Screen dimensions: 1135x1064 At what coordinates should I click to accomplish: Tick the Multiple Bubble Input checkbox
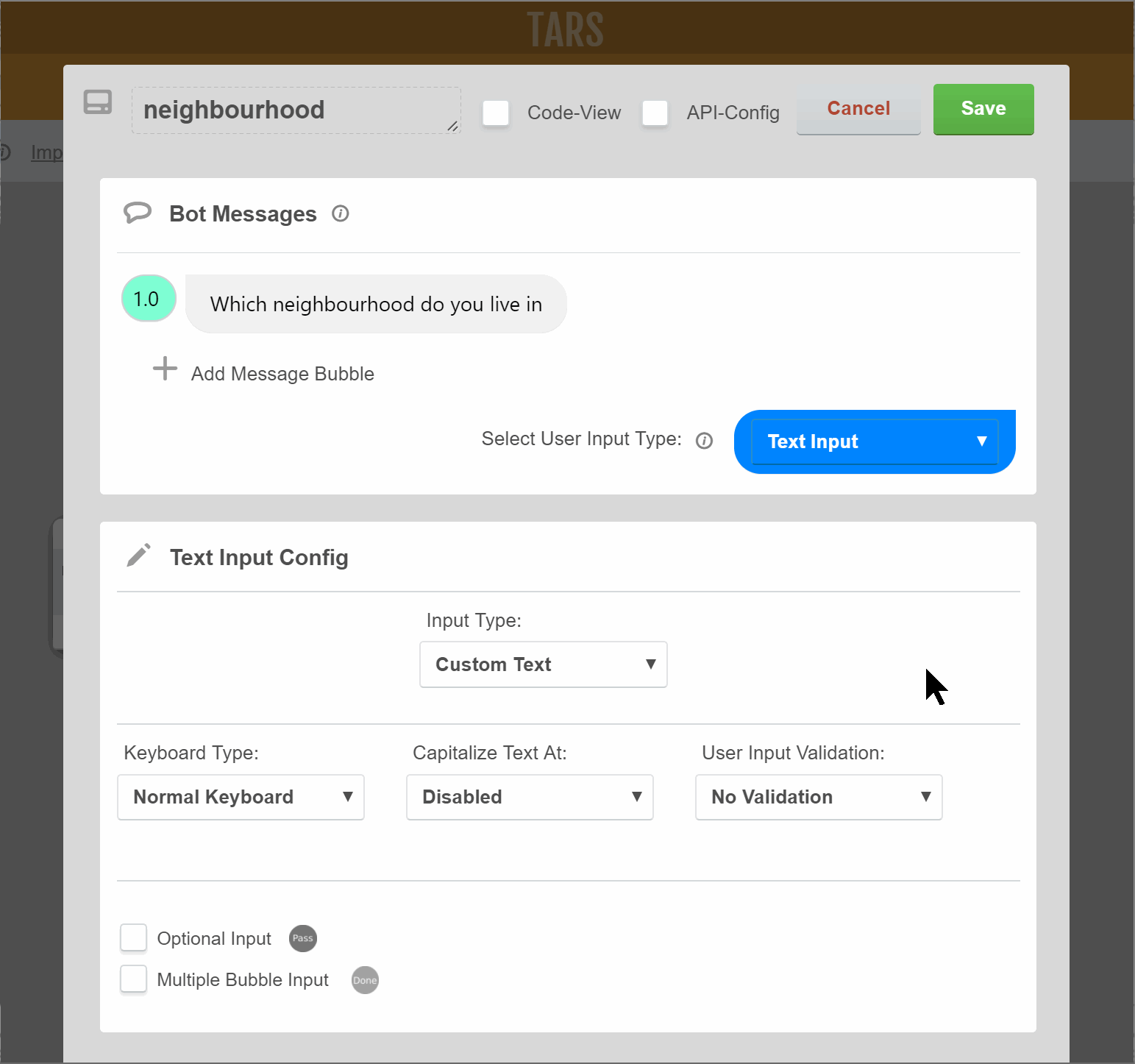(x=134, y=979)
